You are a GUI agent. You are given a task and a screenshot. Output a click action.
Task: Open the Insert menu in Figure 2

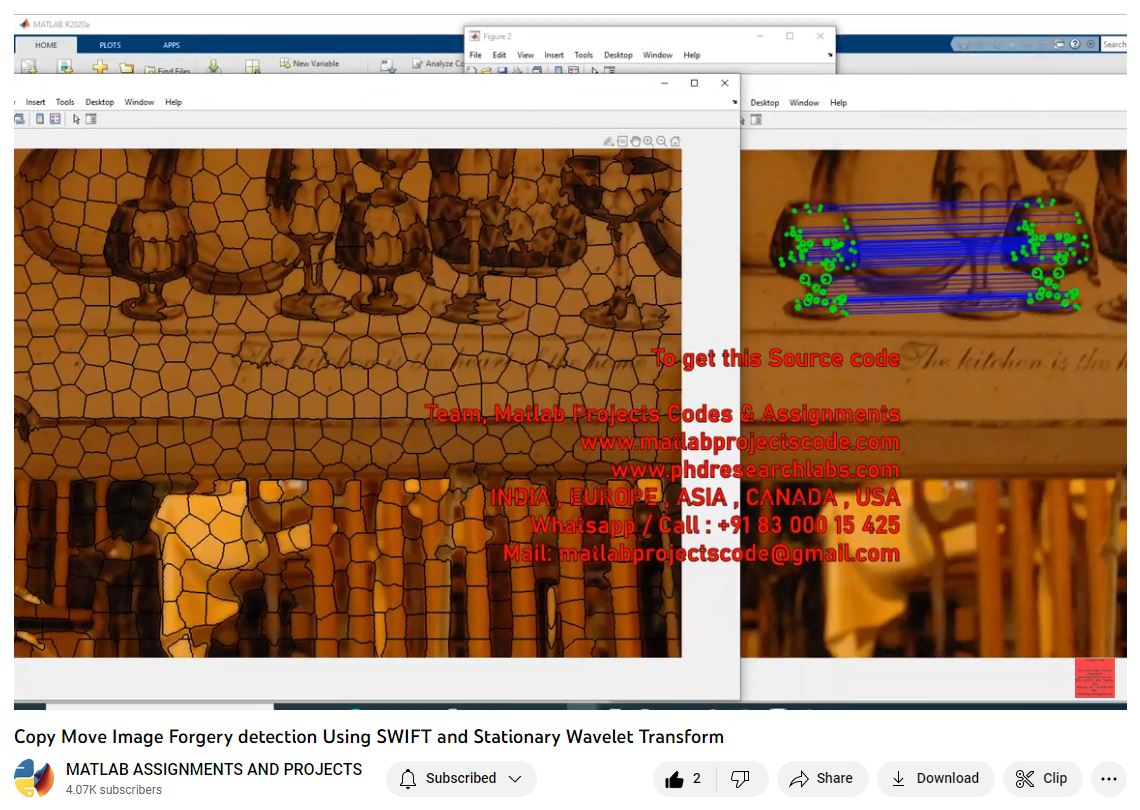(x=554, y=55)
